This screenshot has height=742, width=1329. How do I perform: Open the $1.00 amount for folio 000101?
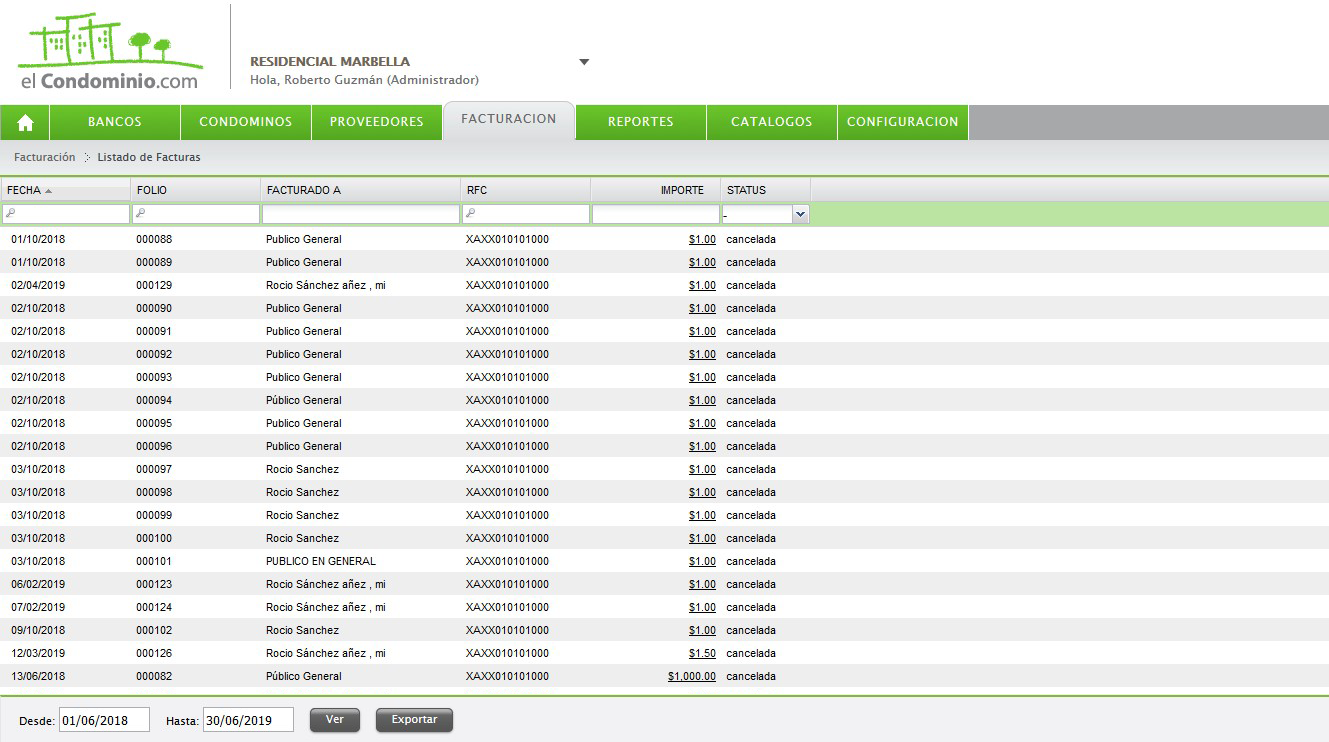coord(702,562)
